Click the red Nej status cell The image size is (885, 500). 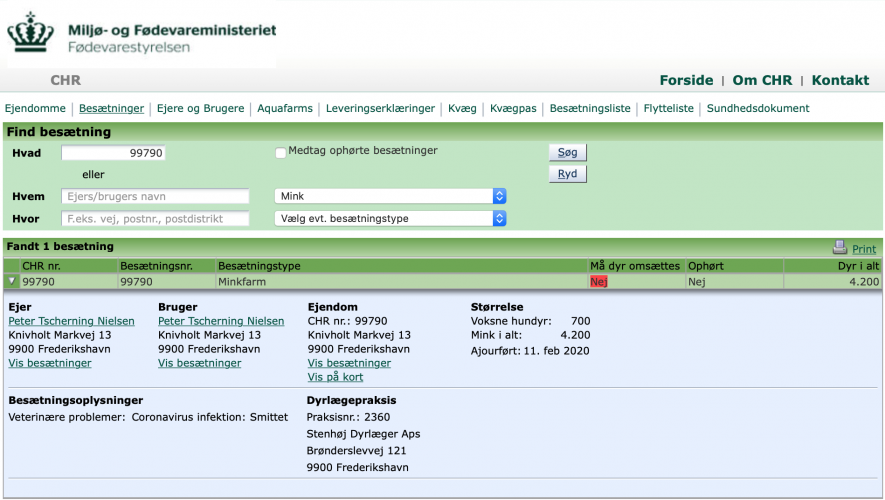(598, 282)
